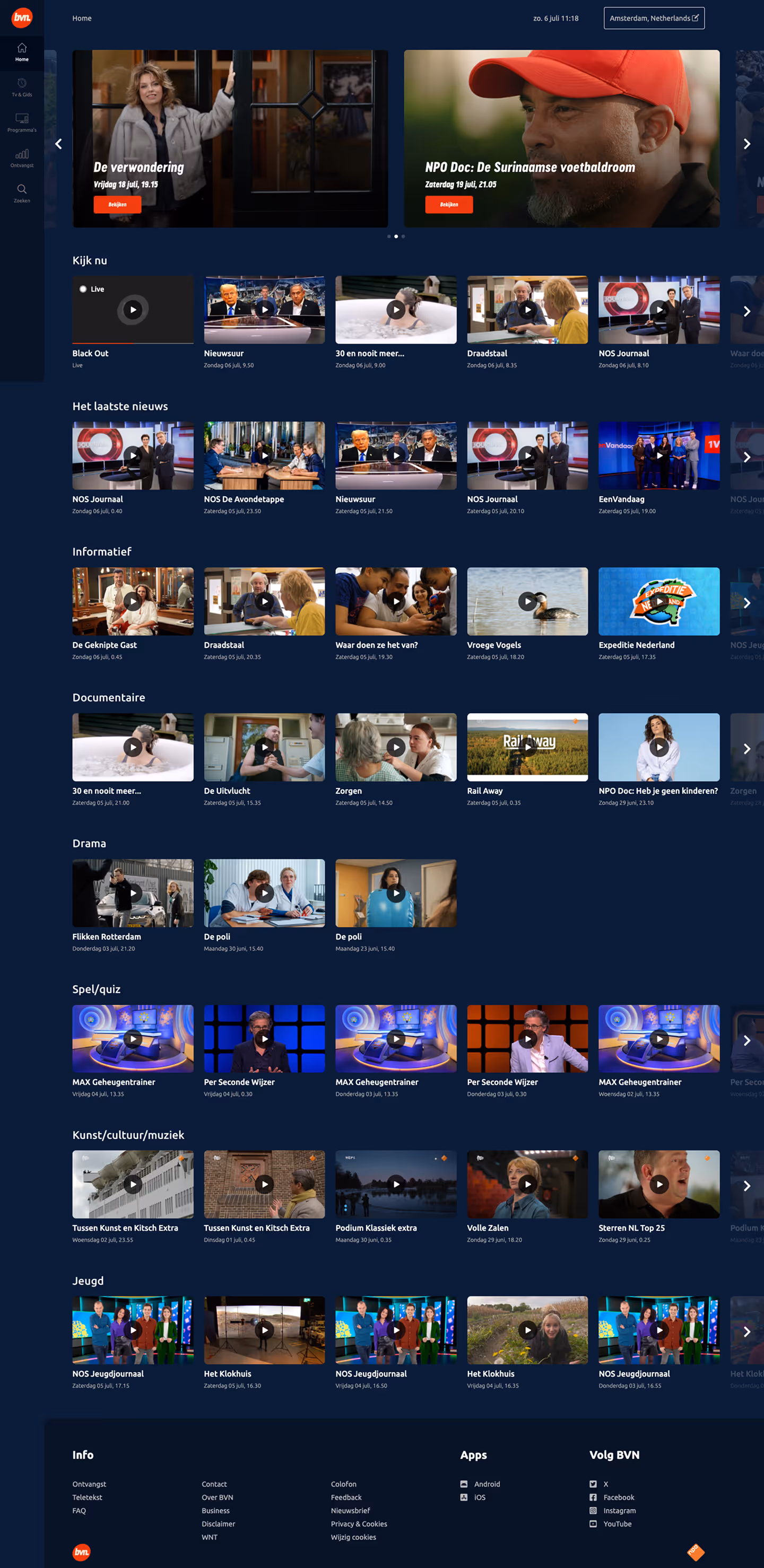Show more in the Informatief row
The image size is (764, 1568).
pyautogui.click(x=746, y=602)
